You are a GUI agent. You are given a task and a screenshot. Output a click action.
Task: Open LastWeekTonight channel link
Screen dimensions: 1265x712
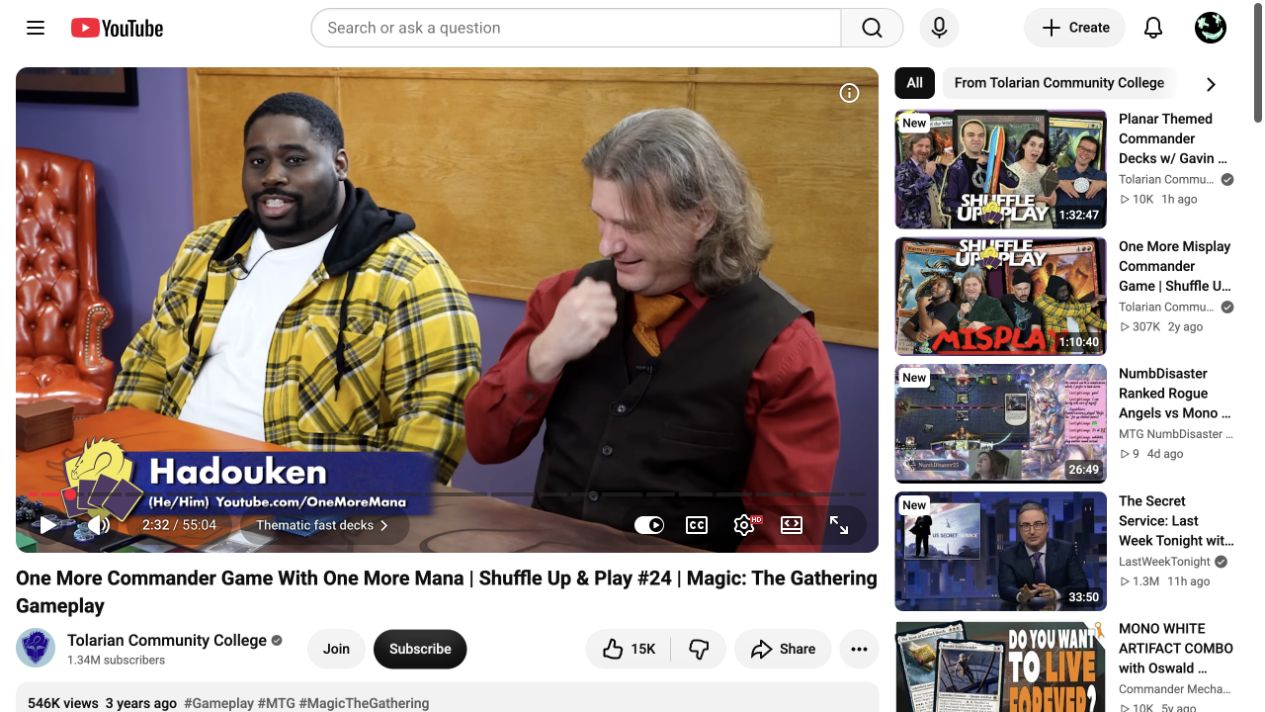point(1165,562)
